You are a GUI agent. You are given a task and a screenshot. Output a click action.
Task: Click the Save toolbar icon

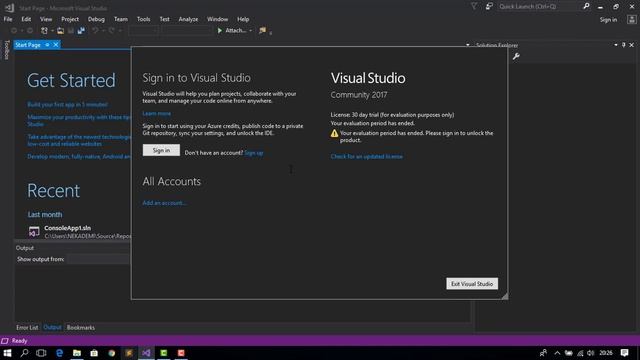[71, 31]
